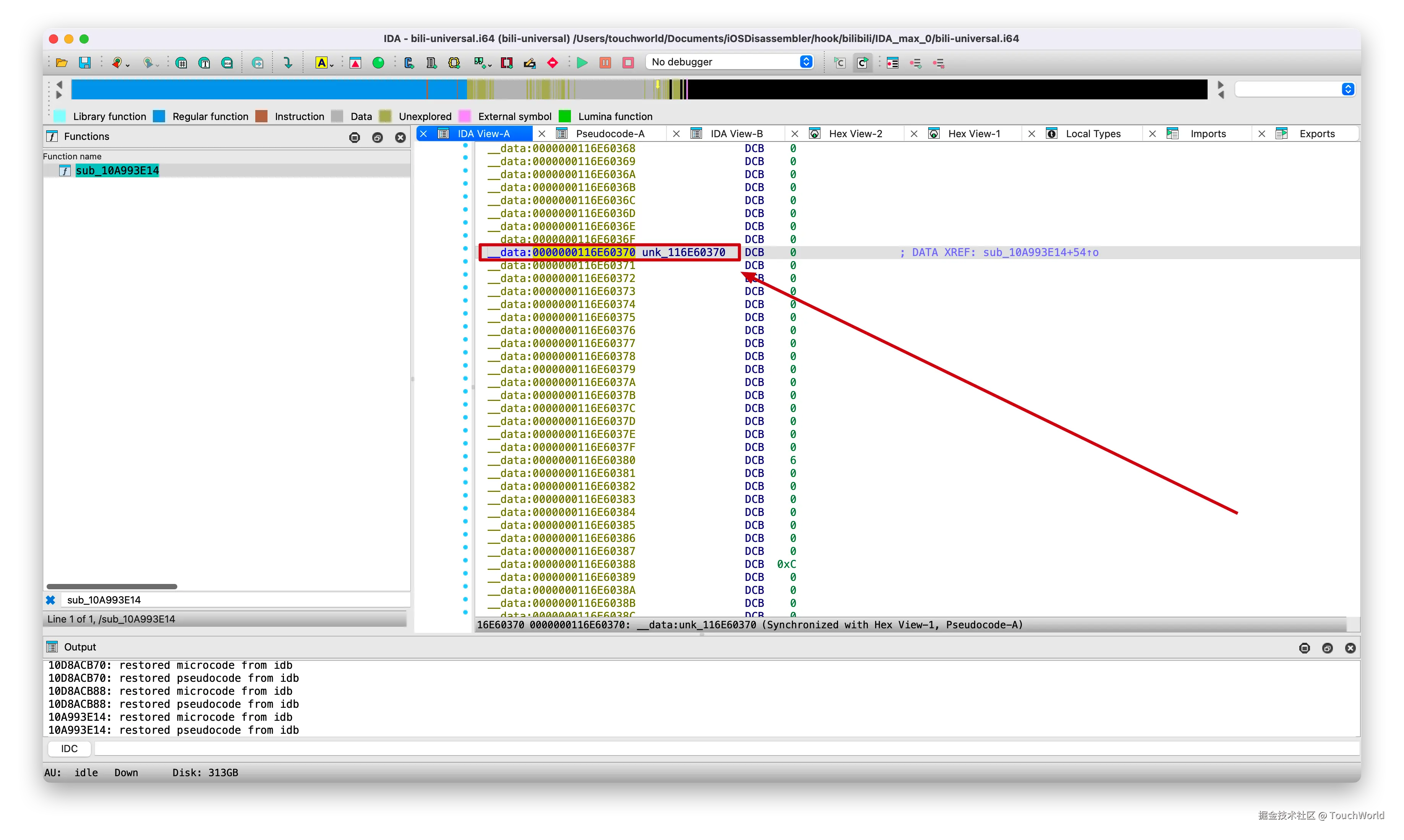The height and width of the screenshot is (840, 1404).
Task: Select sub_10A993E14 in the Functions list
Action: pyautogui.click(x=117, y=170)
